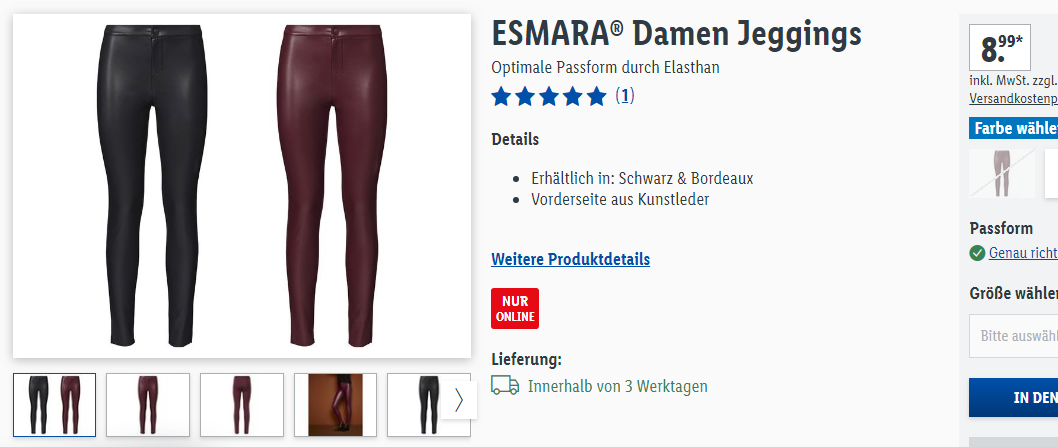Screen dimensions: 1058x447
Task: Click the fifth blue rating star
Action: 596,97
